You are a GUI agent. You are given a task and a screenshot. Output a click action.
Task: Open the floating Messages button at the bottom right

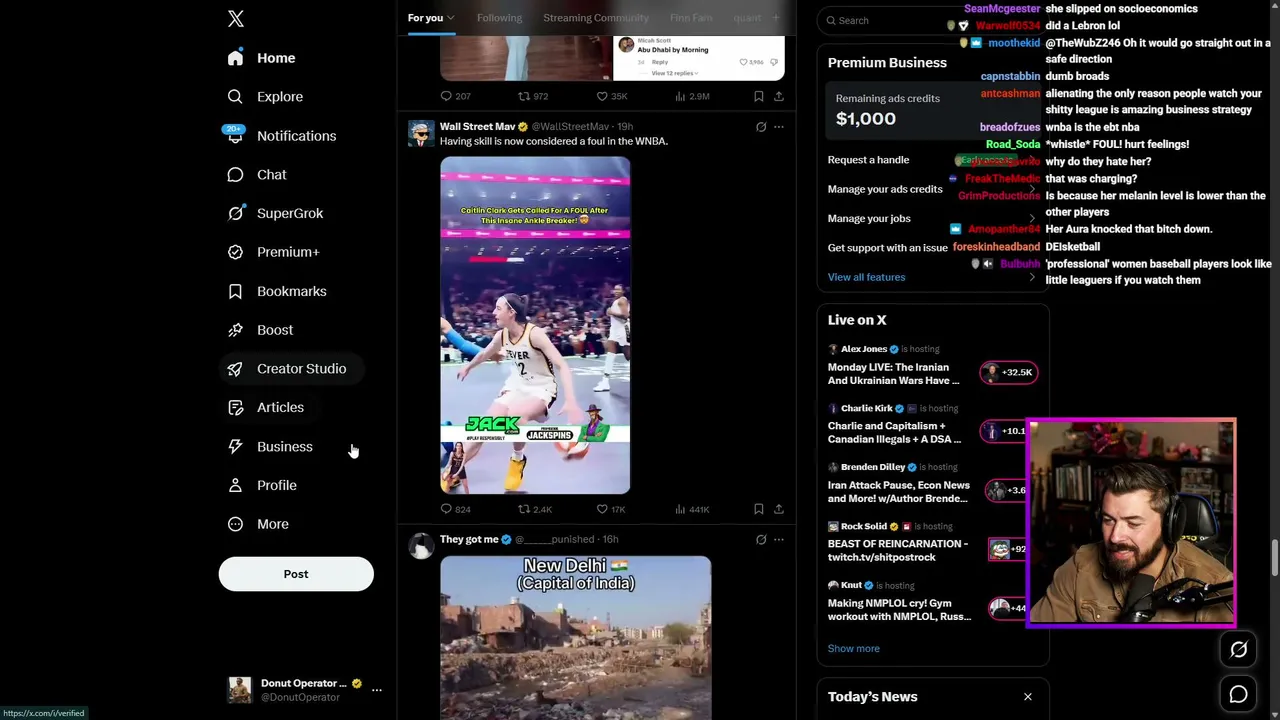pos(1238,694)
